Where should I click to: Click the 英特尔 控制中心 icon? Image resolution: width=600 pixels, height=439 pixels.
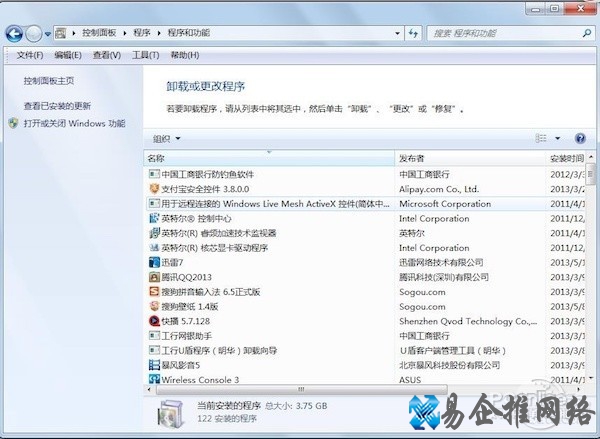pyautogui.click(x=154, y=218)
